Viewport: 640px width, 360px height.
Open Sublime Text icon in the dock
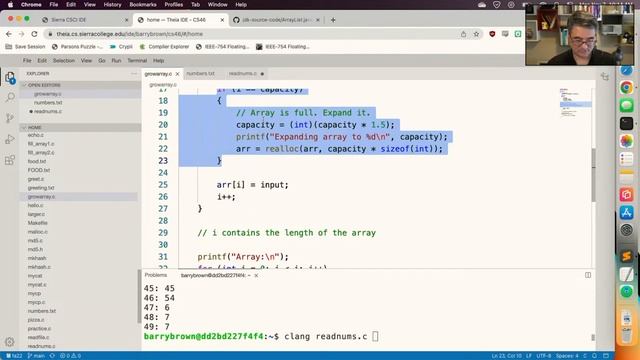[627, 256]
